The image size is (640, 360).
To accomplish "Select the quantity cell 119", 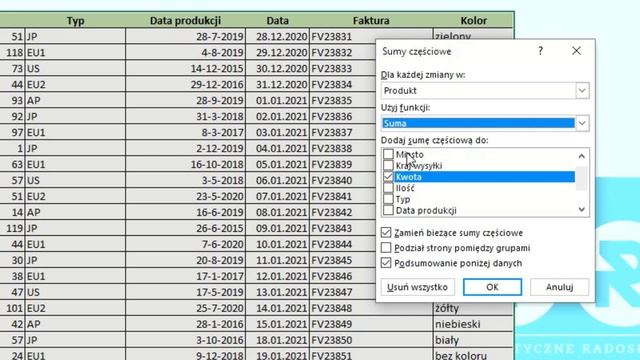I will click(12, 228).
